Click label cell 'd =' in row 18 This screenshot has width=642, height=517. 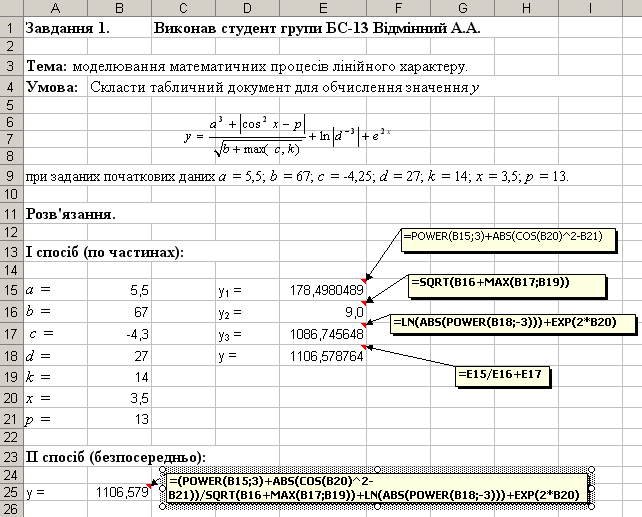point(55,355)
